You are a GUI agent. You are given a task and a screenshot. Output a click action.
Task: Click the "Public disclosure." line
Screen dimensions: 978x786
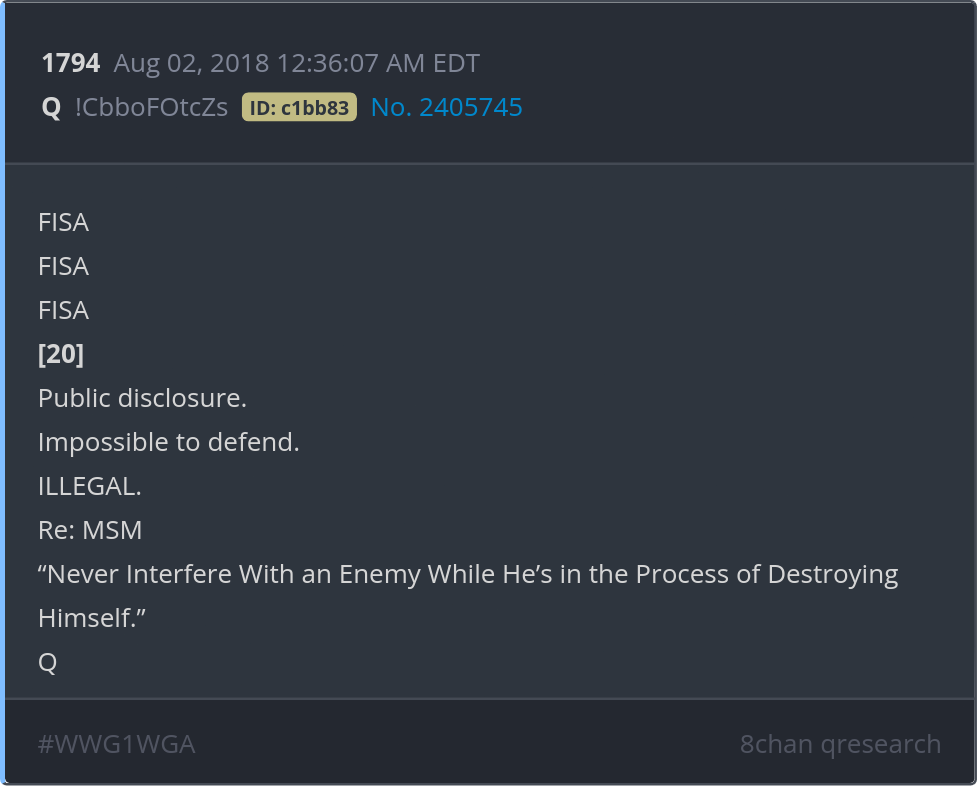pos(142,398)
